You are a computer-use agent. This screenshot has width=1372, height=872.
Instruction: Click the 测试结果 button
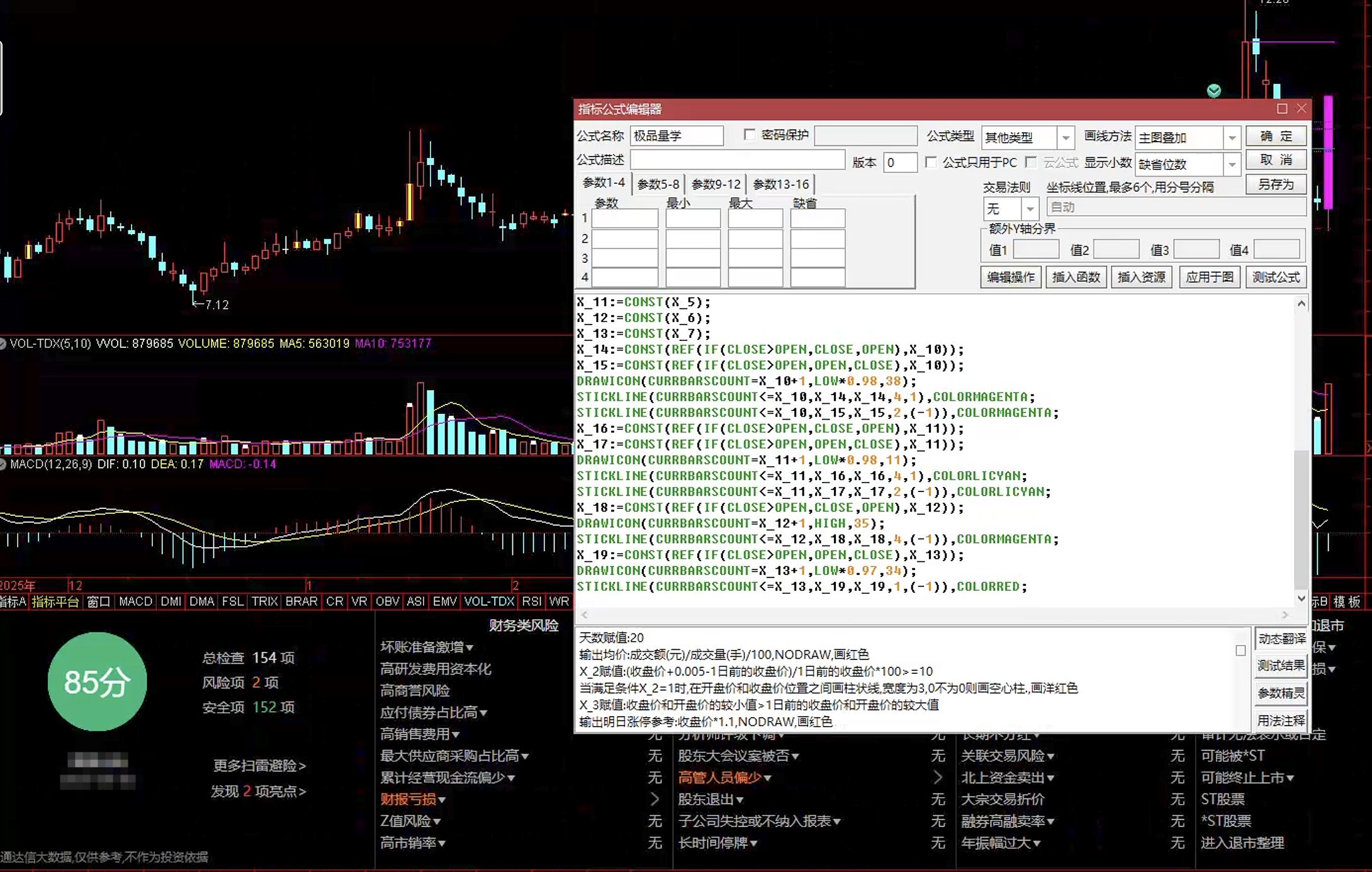[1282, 666]
